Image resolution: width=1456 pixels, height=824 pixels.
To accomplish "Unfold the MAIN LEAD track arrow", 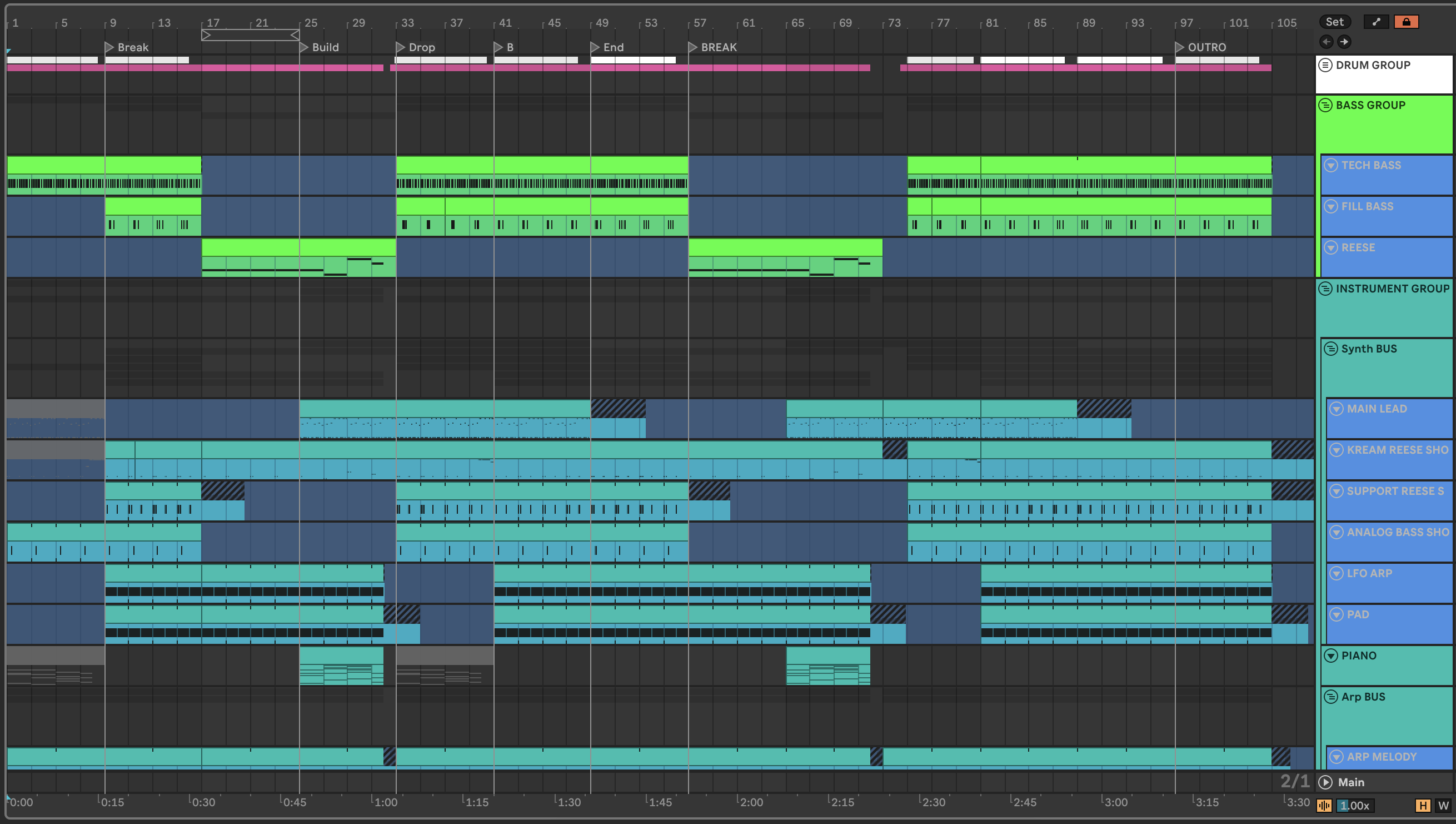I will pyautogui.click(x=1336, y=409).
